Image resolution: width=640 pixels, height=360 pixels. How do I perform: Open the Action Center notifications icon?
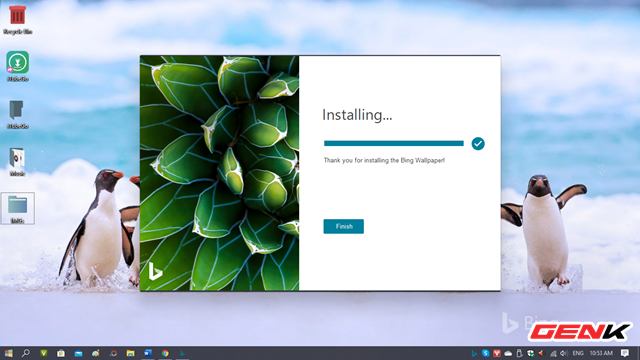pos(624,353)
